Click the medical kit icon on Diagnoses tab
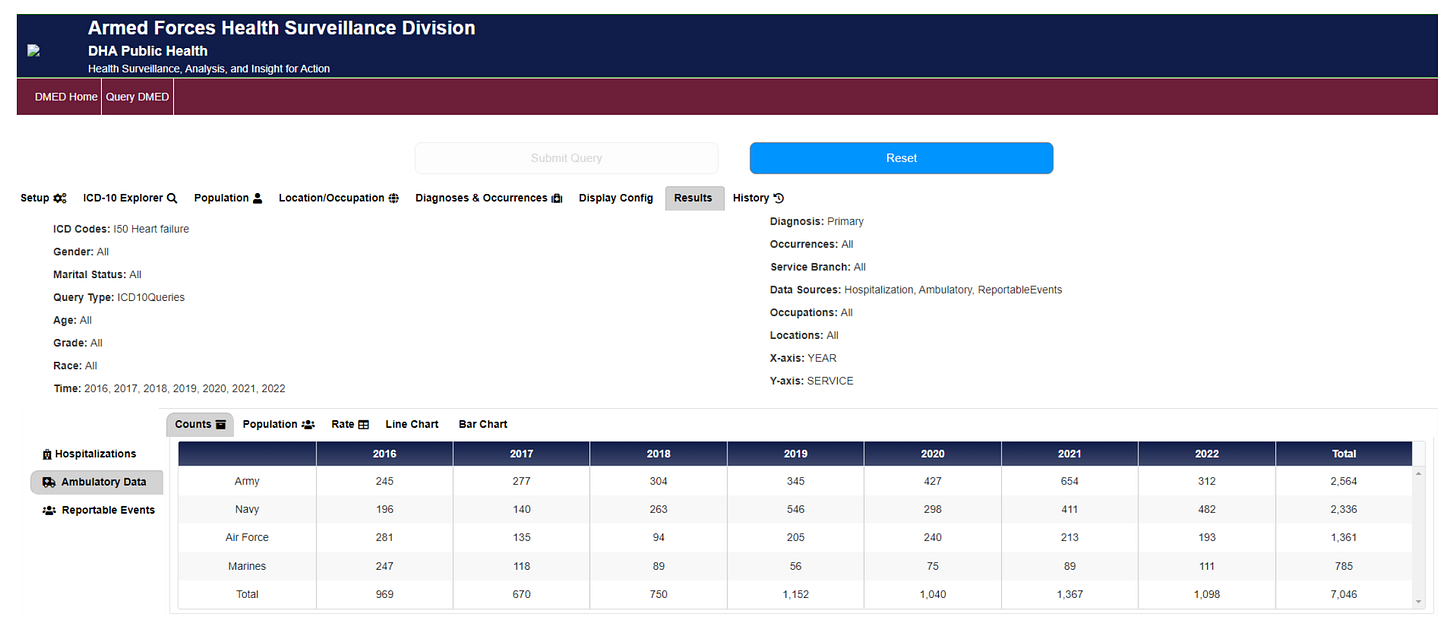 coord(557,198)
